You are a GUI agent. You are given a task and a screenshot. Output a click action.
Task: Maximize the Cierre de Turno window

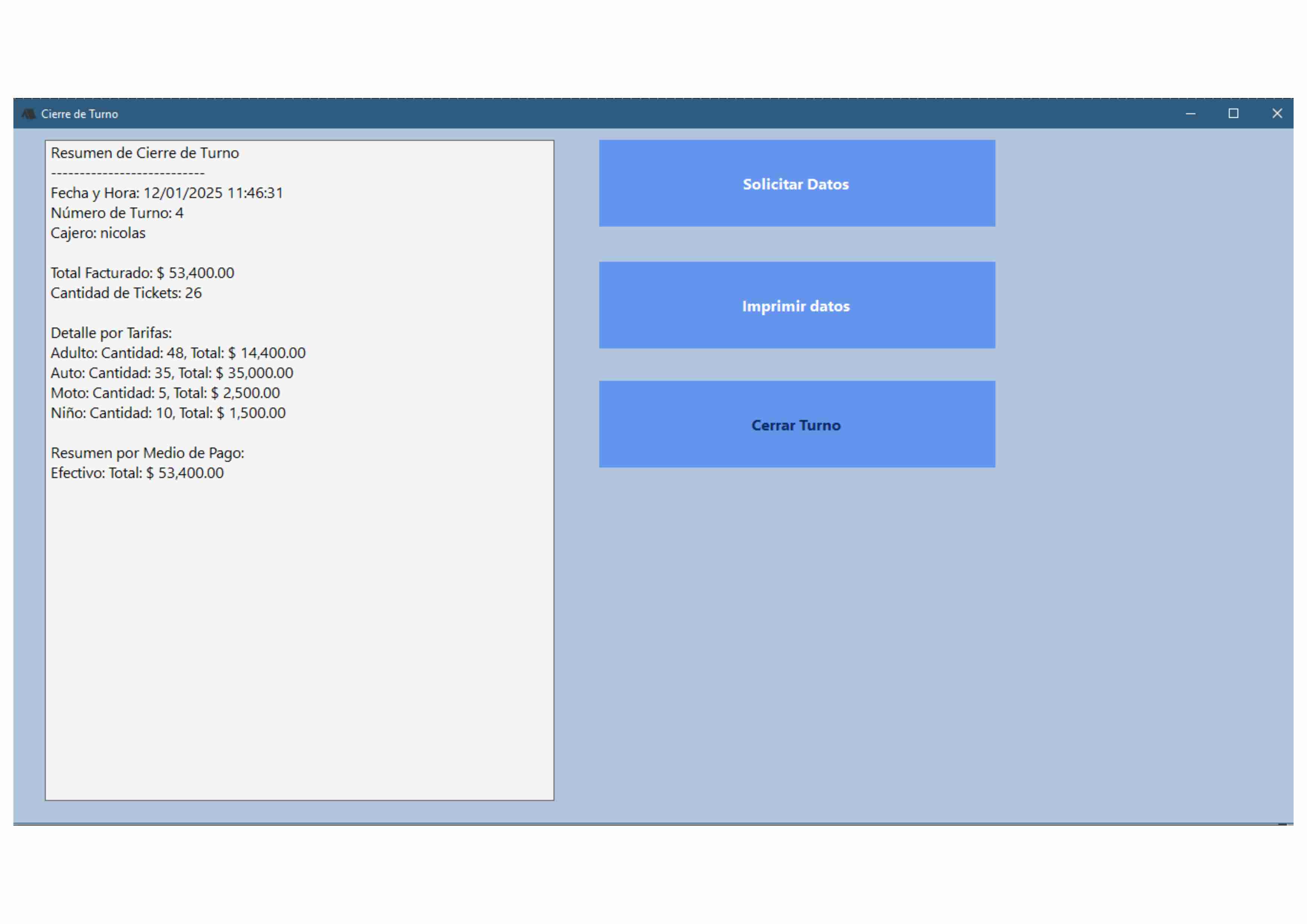point(1233,114)
